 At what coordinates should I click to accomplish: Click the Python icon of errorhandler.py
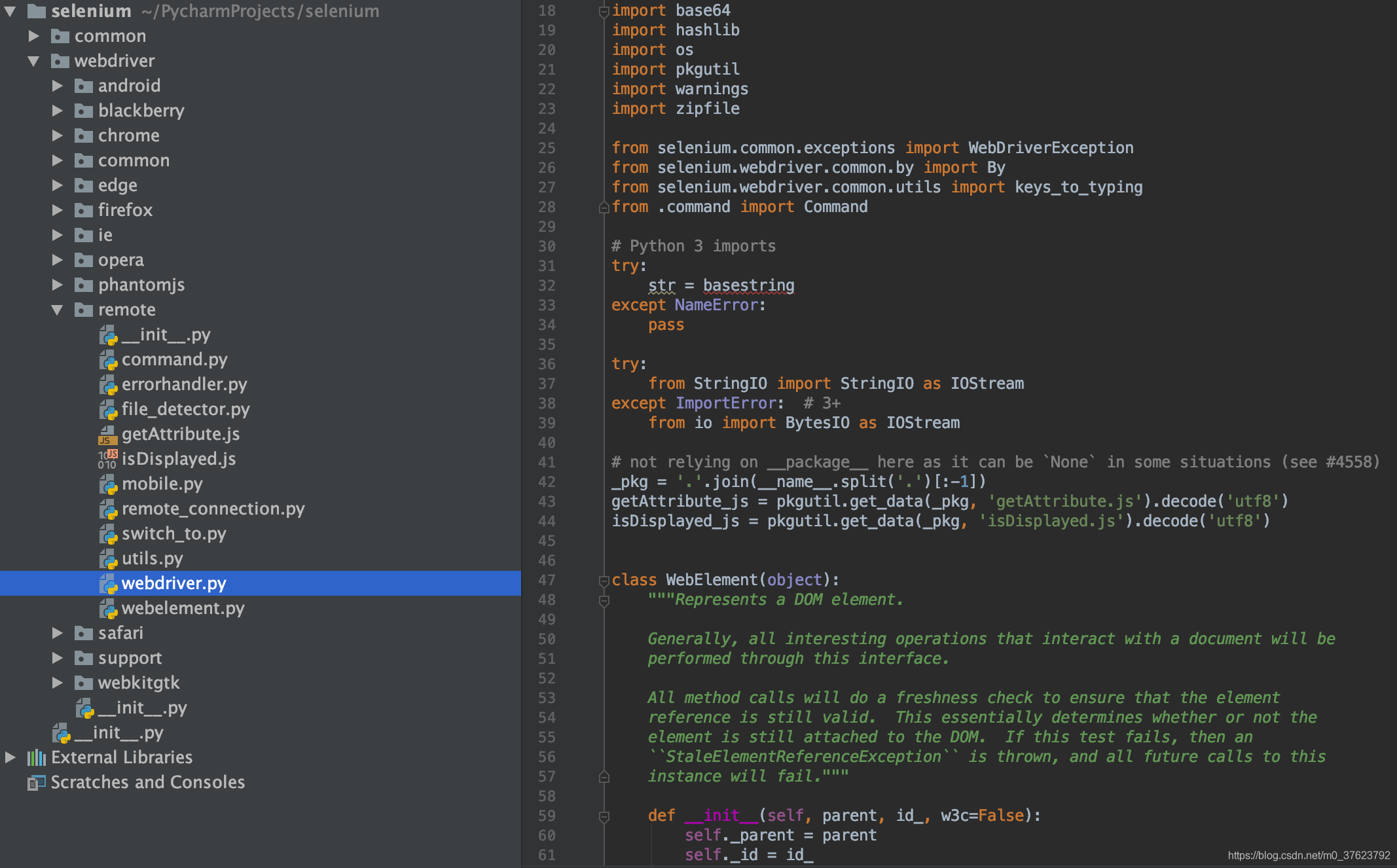point(108,385)
